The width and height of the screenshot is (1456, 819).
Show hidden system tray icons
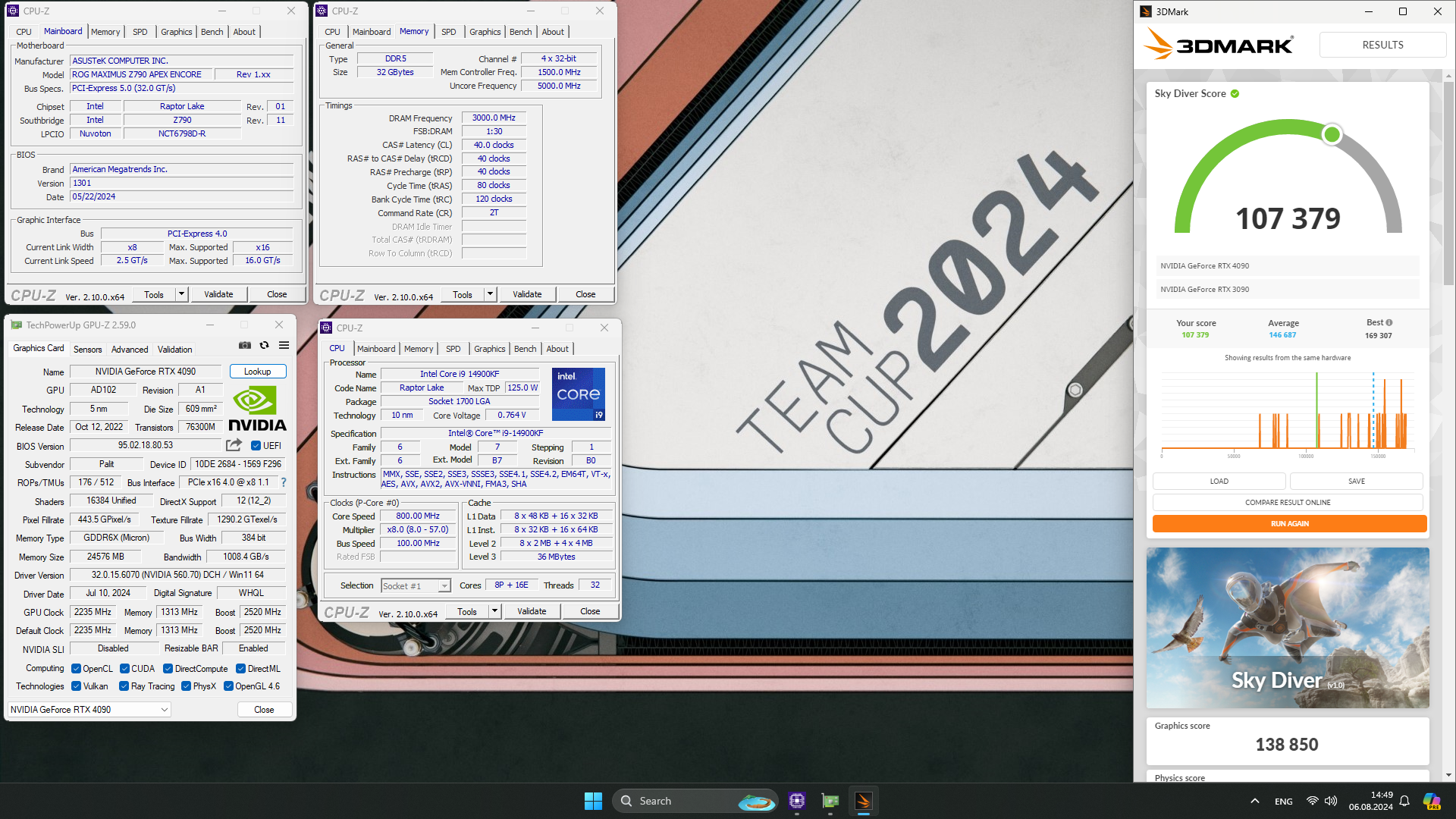1255,801
